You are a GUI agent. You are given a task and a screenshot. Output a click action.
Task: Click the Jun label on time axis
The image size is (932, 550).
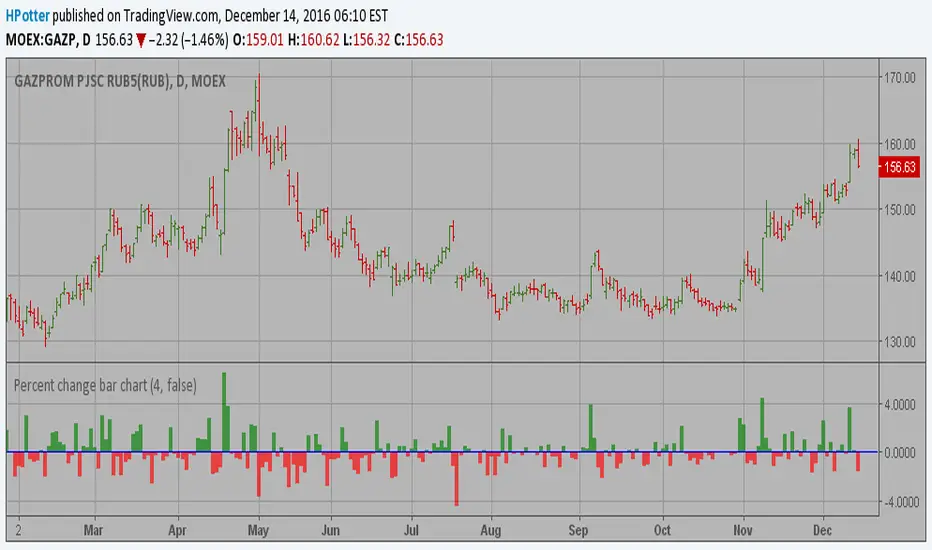[x=330, y=530]
